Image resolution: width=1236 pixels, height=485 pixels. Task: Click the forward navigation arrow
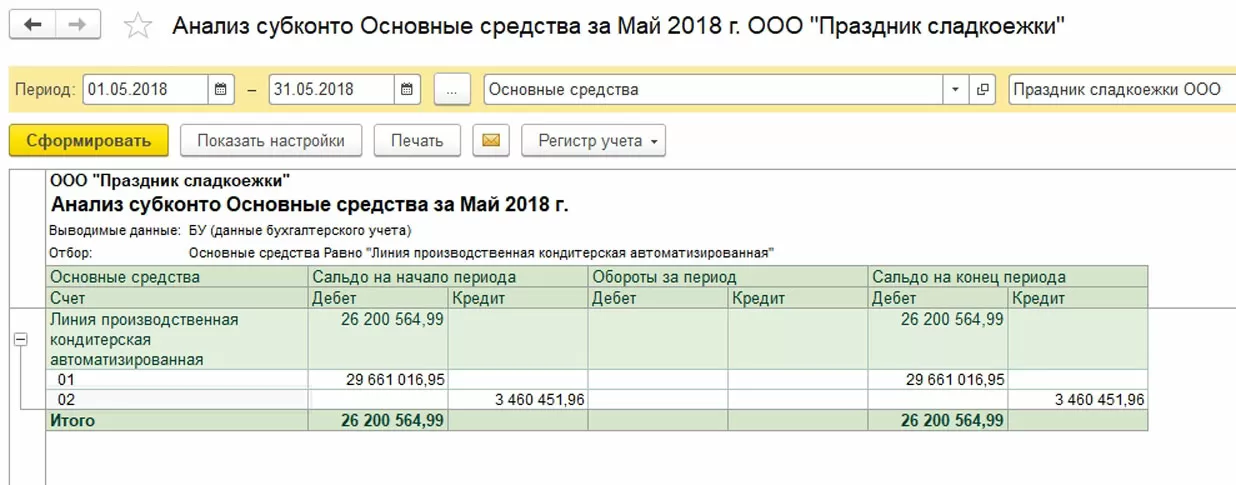click(75, 25)
